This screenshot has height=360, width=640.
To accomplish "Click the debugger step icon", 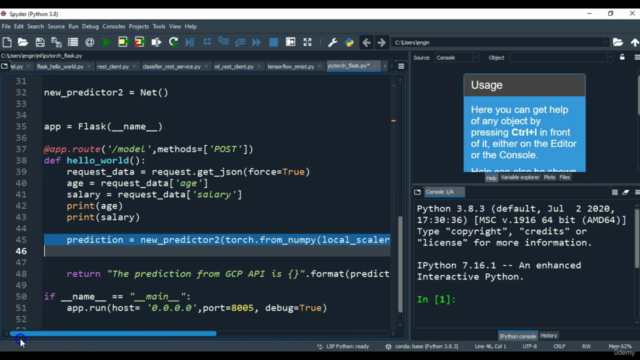I will (x=207, y=42).
